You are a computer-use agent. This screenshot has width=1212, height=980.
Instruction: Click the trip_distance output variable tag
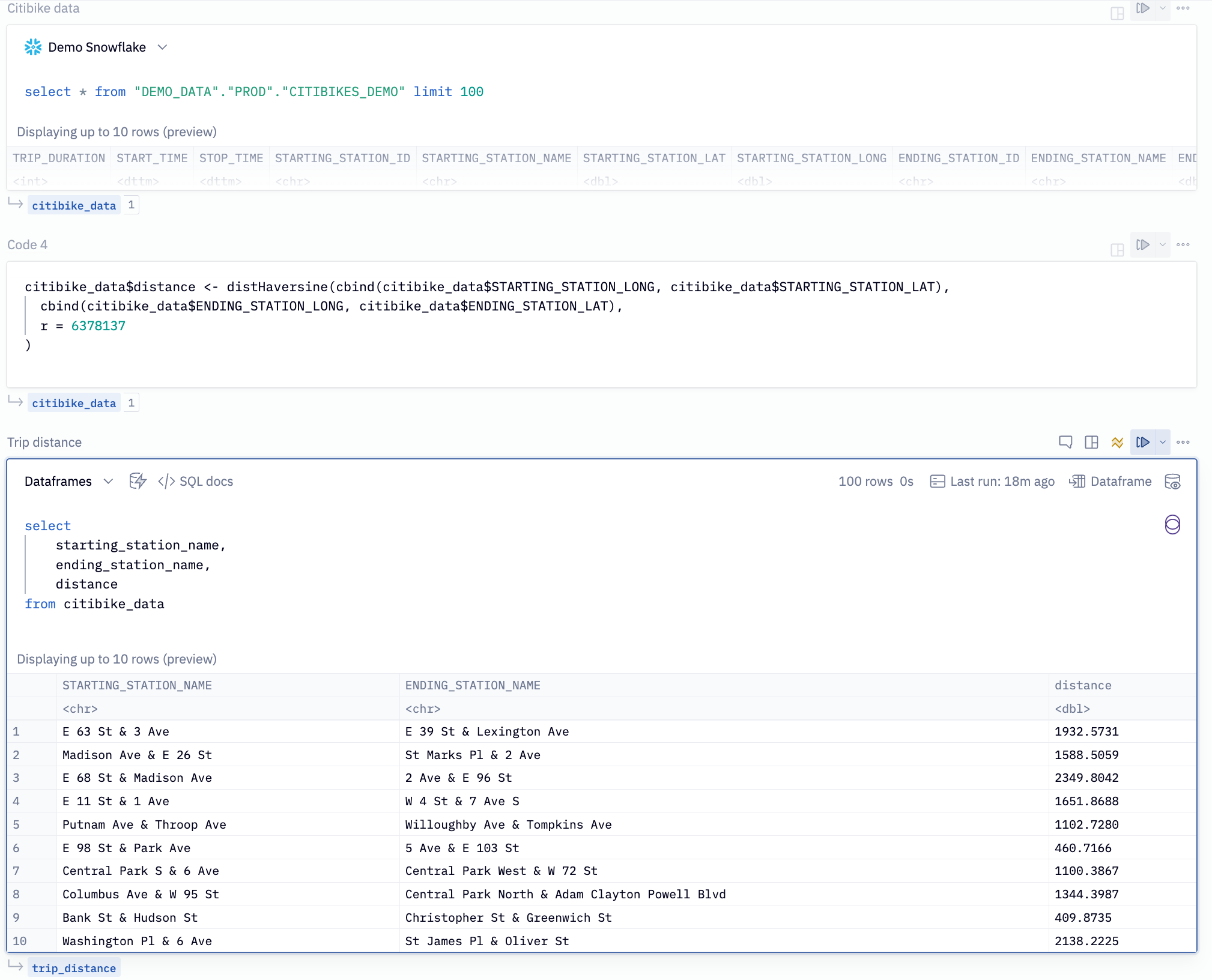coord(74,968)
